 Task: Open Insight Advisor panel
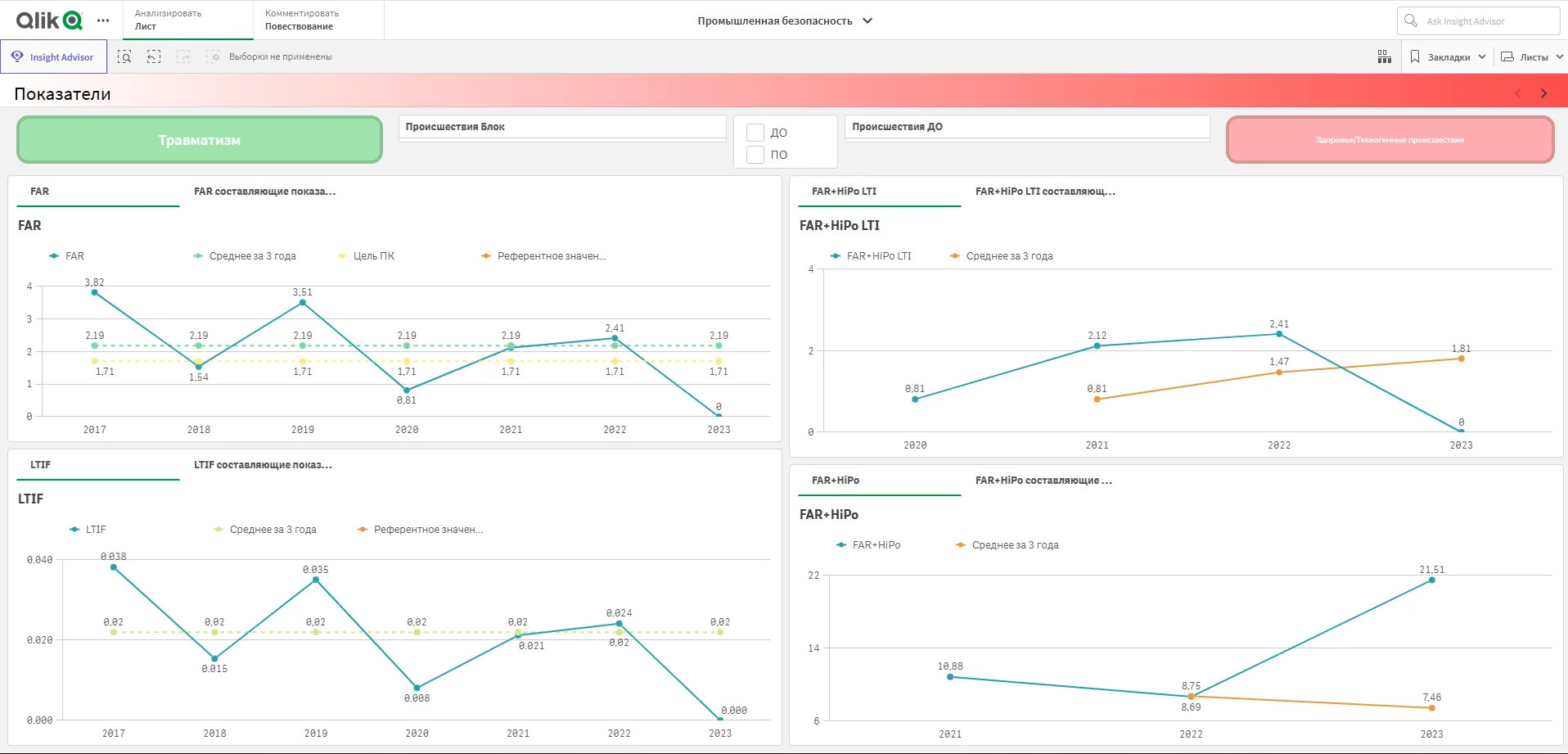(53, 56)
